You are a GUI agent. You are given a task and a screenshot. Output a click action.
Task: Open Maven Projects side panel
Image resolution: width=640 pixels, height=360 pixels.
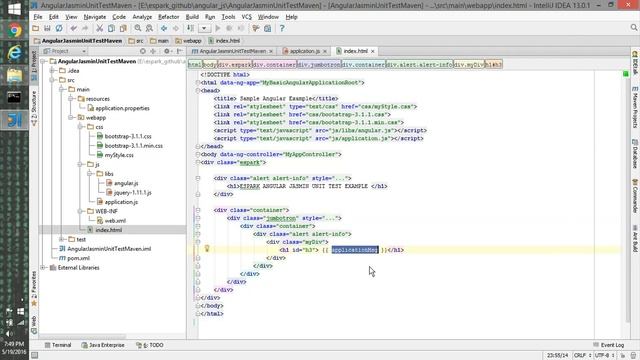pos(635,107)
